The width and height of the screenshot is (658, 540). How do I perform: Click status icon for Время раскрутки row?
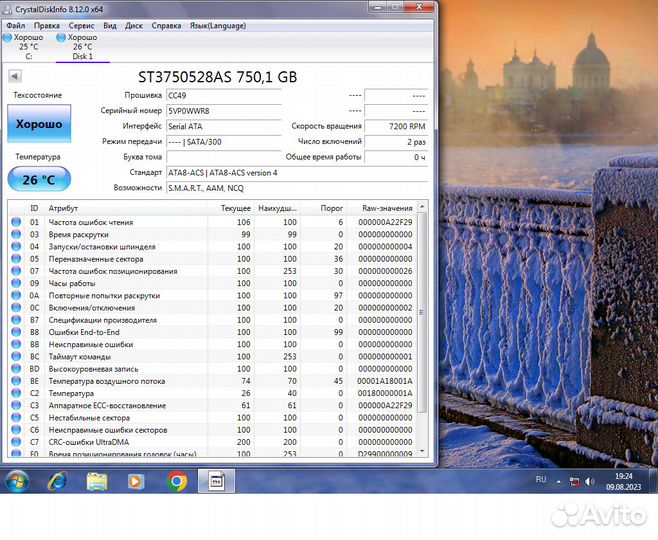coord(16,234)
